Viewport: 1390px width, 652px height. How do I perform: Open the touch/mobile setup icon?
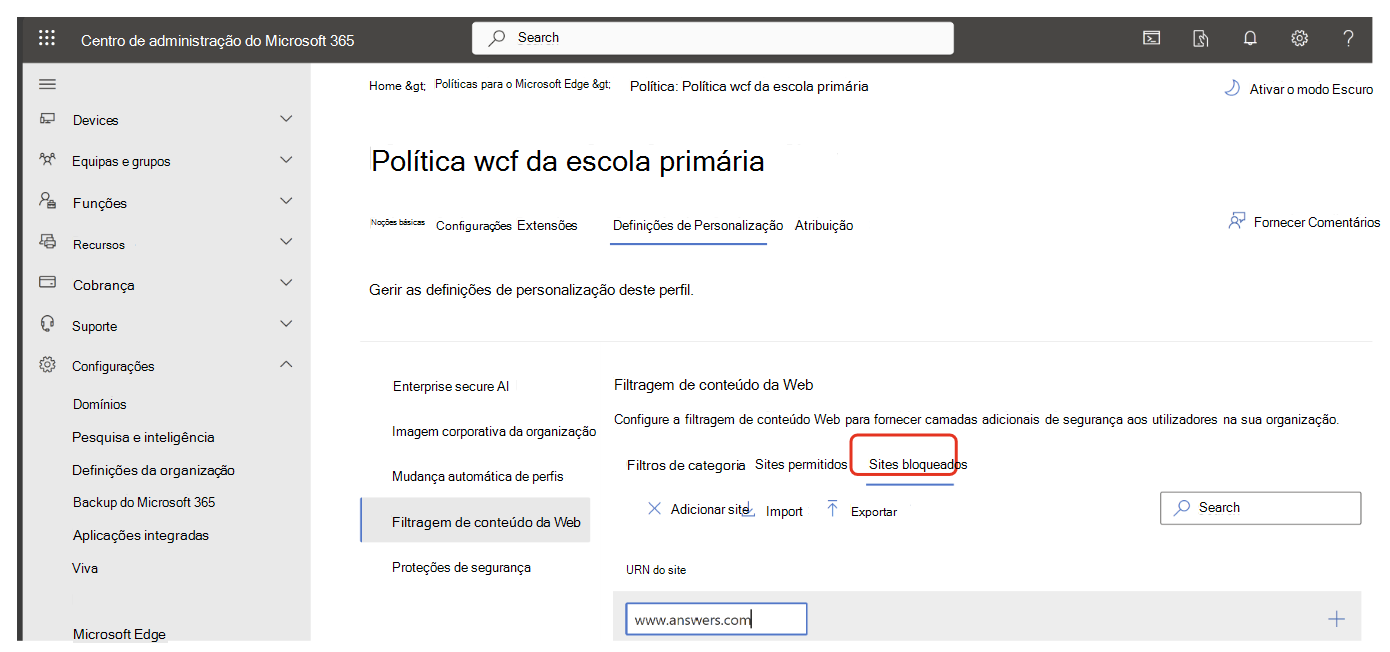pos(1200,37)
